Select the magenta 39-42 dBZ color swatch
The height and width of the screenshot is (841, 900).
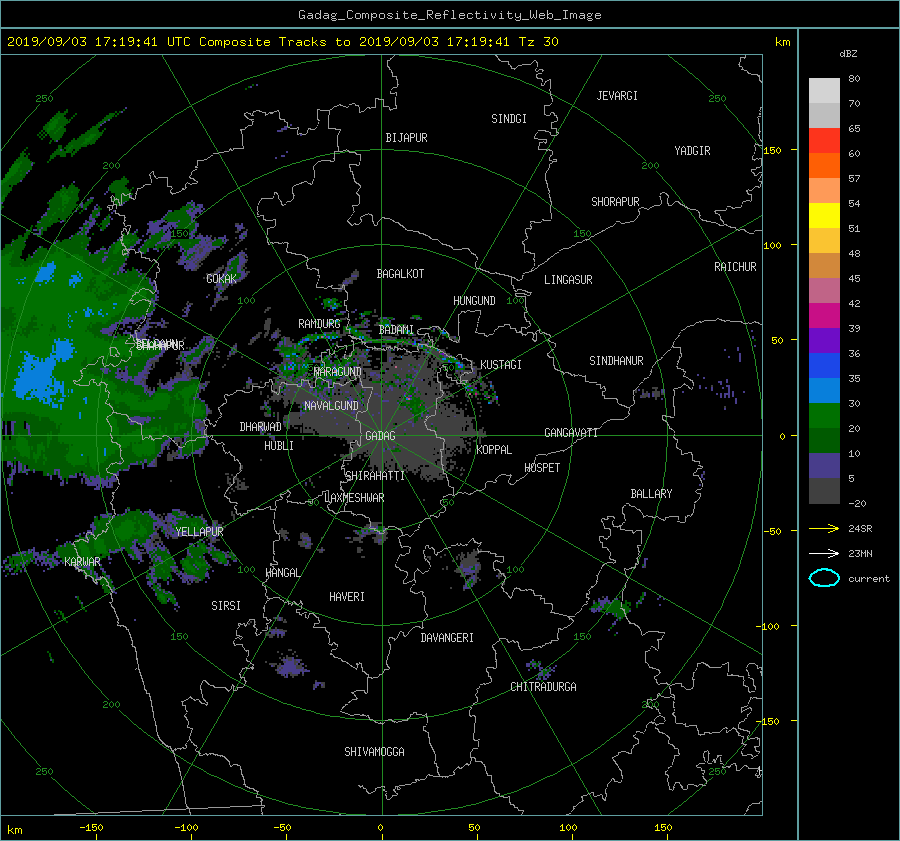pos(824,316)
